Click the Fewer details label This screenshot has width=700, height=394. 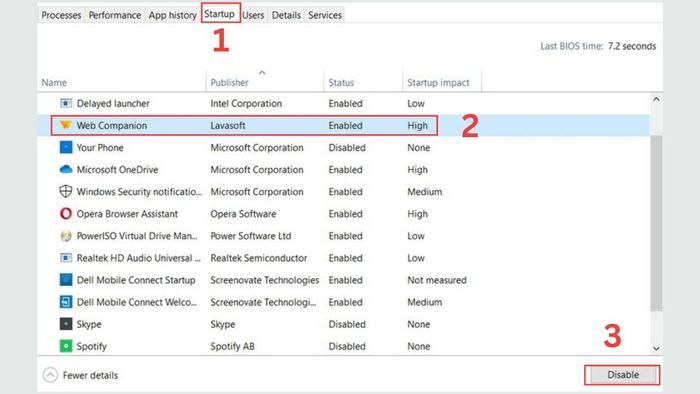pos(90,375)
